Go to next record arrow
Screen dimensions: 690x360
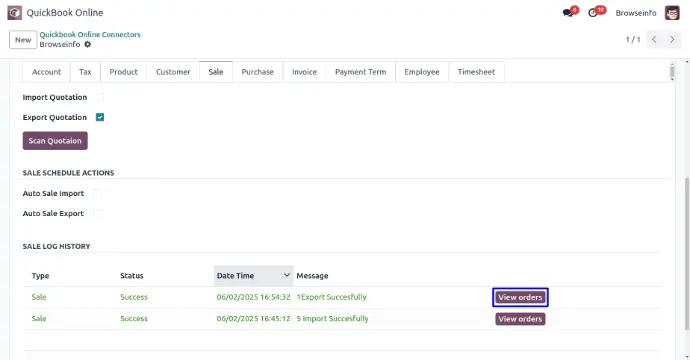(672, 40)
